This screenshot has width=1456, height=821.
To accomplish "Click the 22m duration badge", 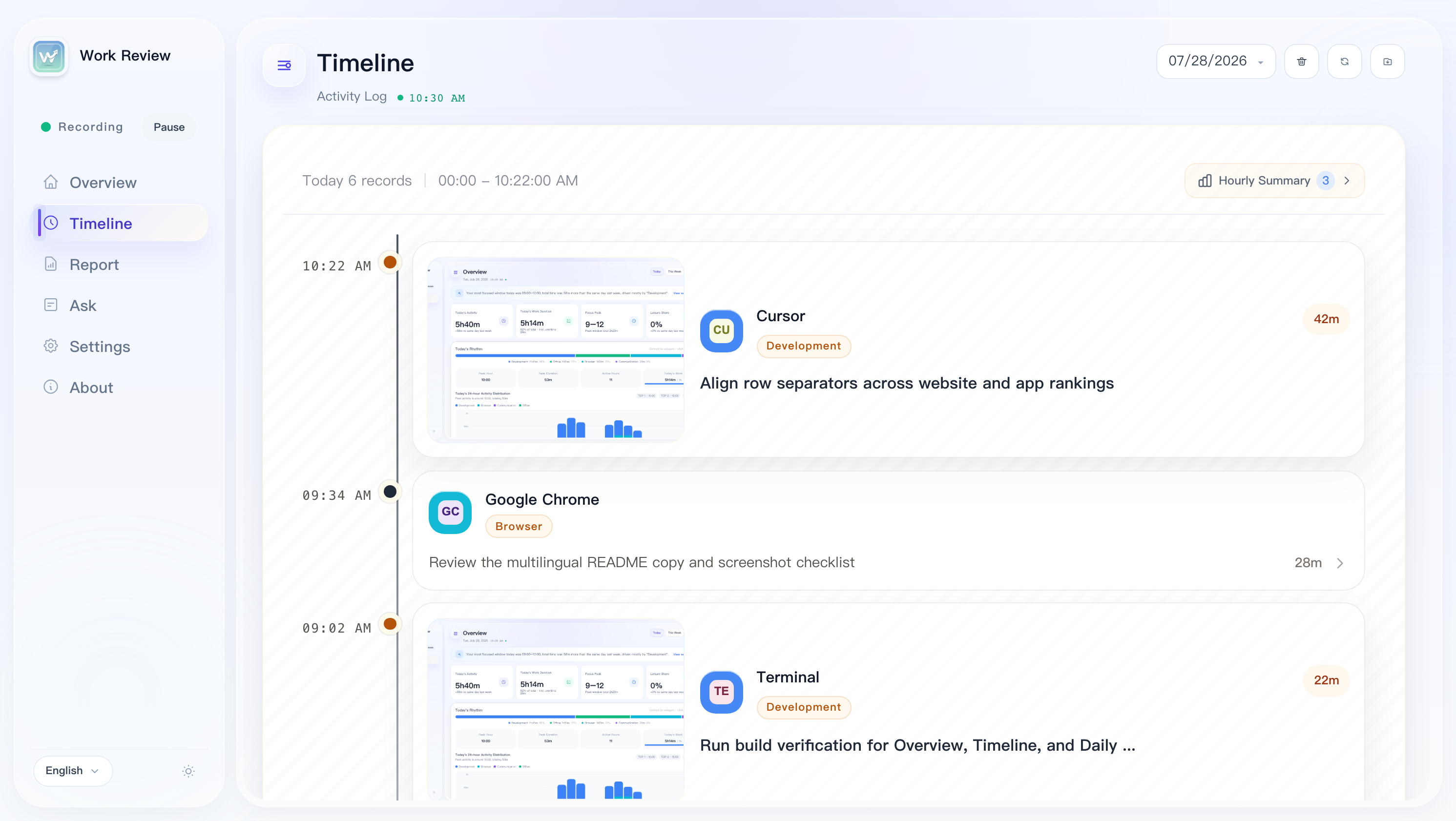I will click(1326, 680).
